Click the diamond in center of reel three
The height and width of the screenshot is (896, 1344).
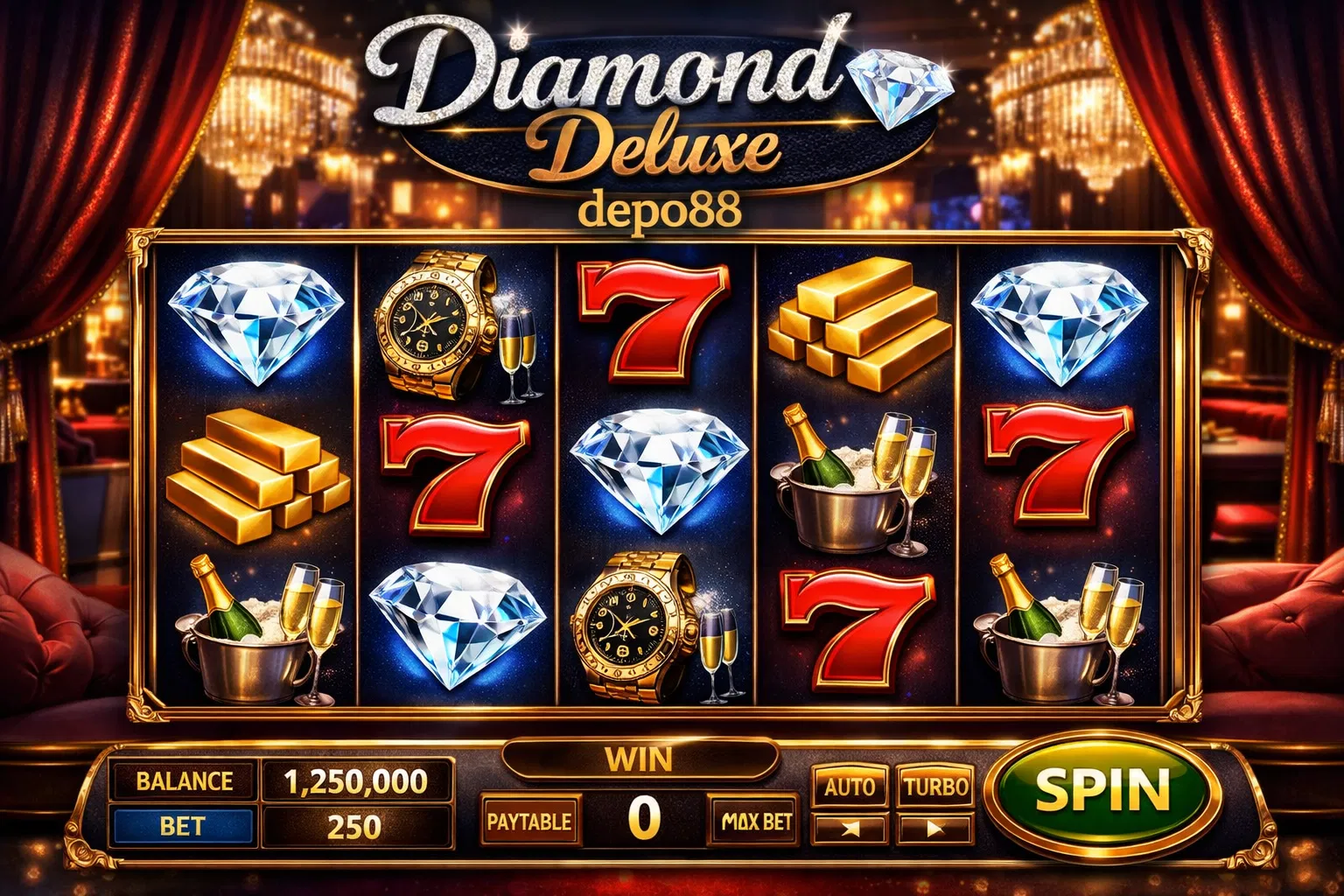point(660,471)
